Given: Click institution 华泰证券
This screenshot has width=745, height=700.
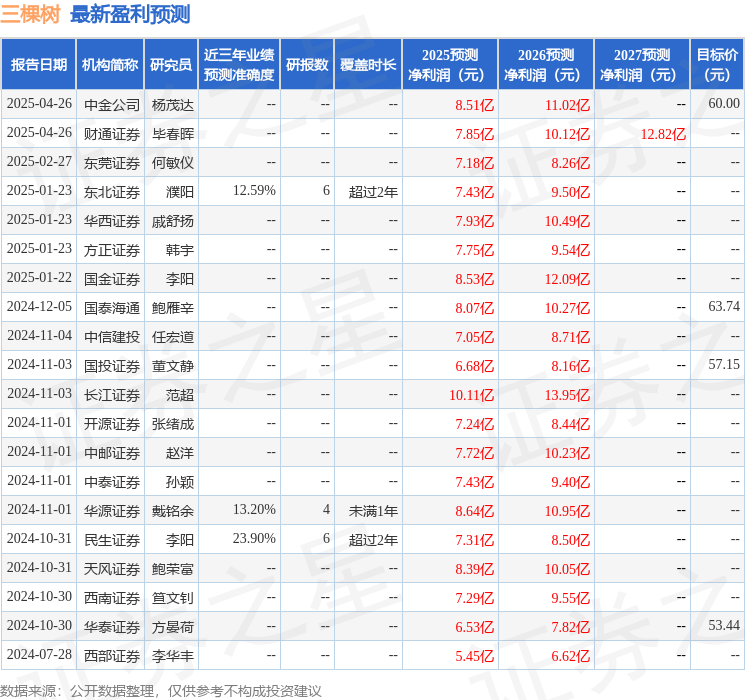Looking at the screenshot, I should coord(112,627).
